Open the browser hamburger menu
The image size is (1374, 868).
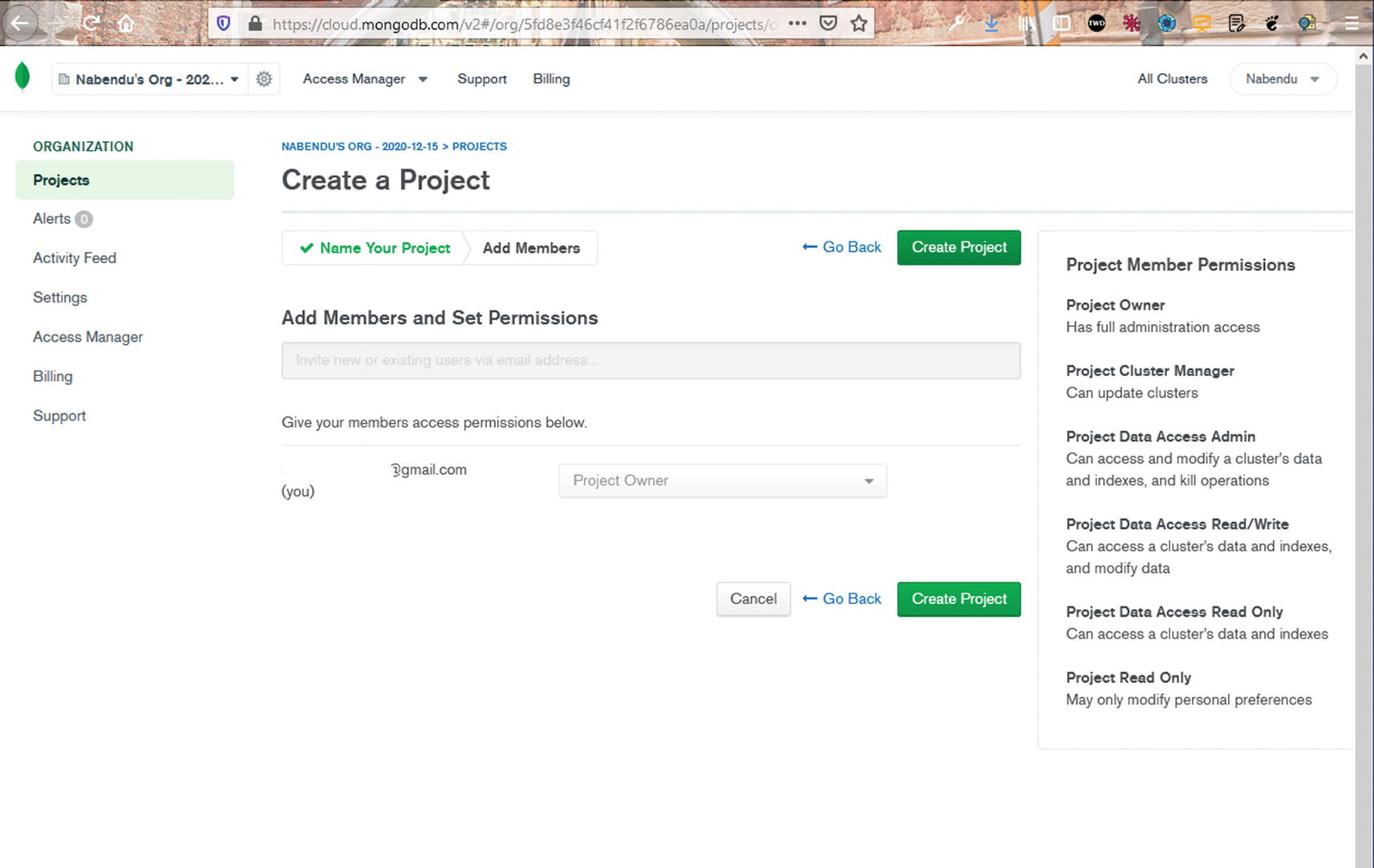1352,23
